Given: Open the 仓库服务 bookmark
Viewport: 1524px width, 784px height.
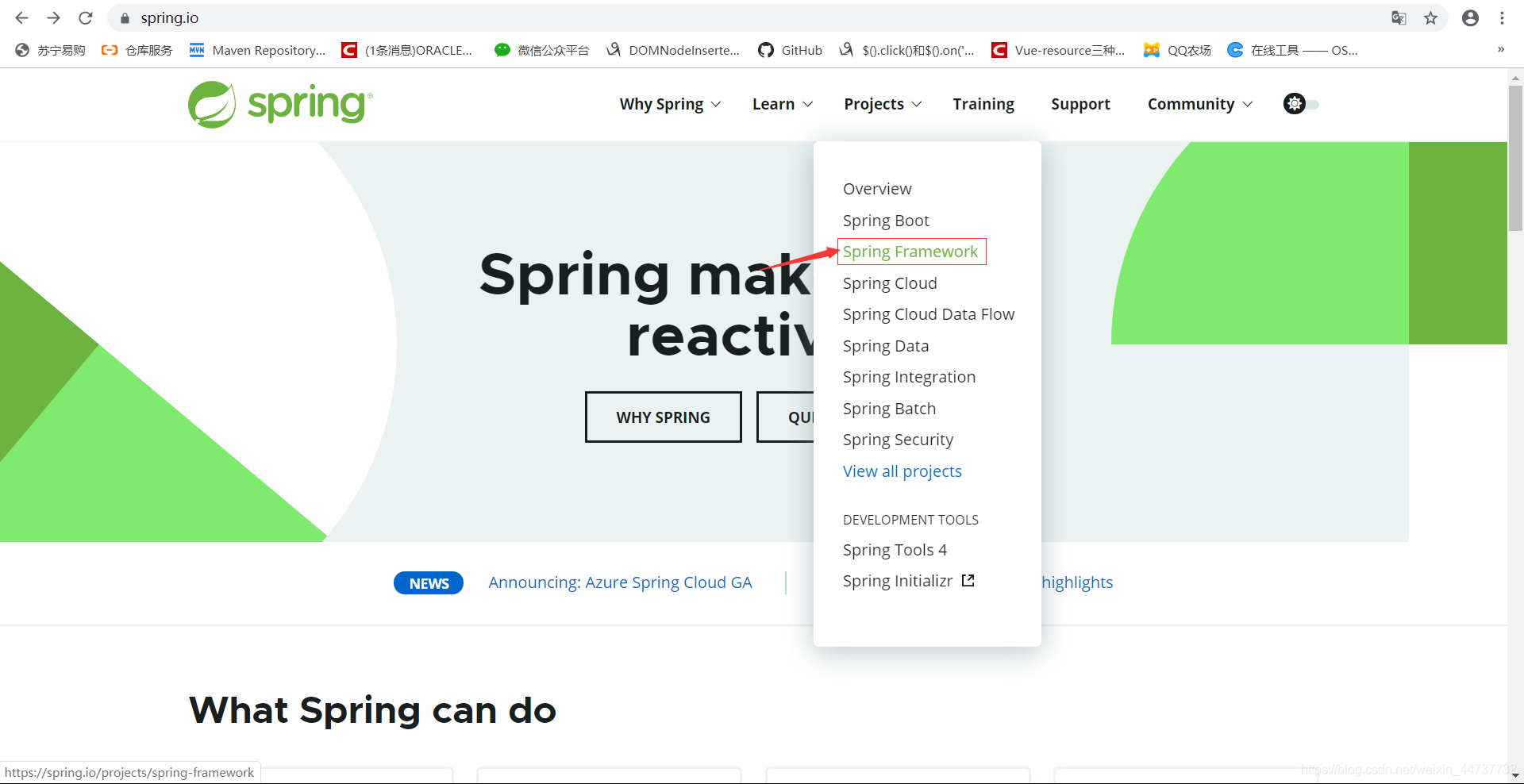Looking at the screenshot, I should (x=137, y=50).
